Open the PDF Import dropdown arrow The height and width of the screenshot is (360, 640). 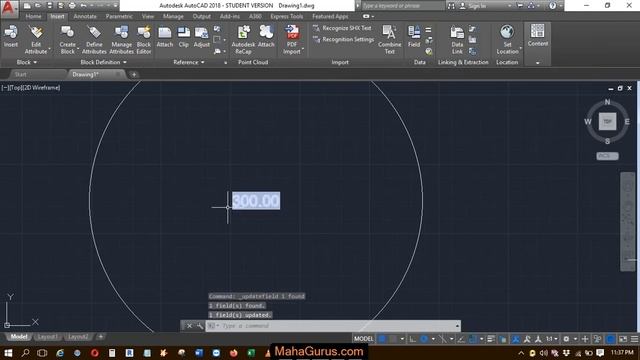pyautogui.click(x=303, y=50)
